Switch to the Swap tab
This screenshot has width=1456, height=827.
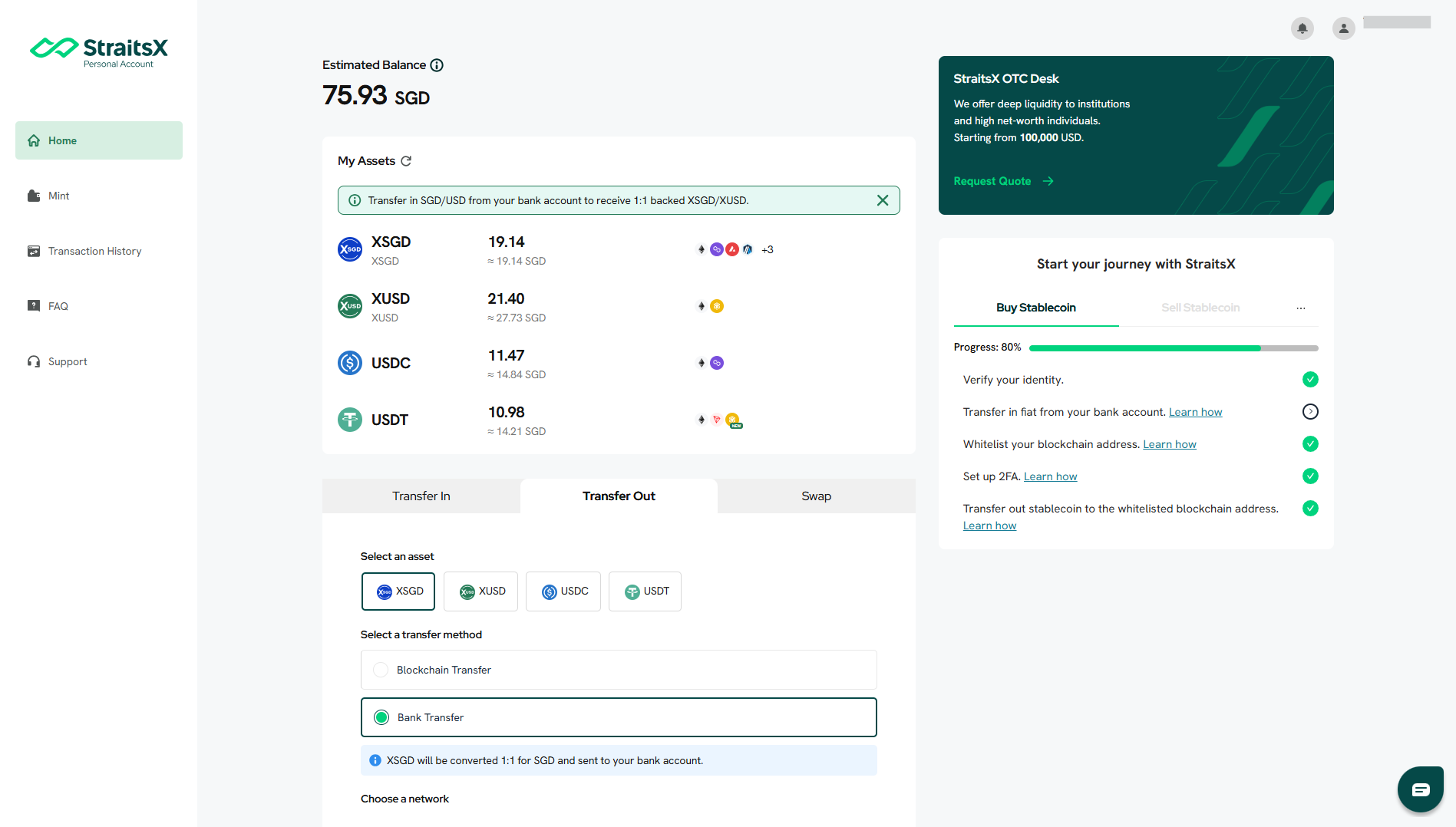[x=817, y=496]
